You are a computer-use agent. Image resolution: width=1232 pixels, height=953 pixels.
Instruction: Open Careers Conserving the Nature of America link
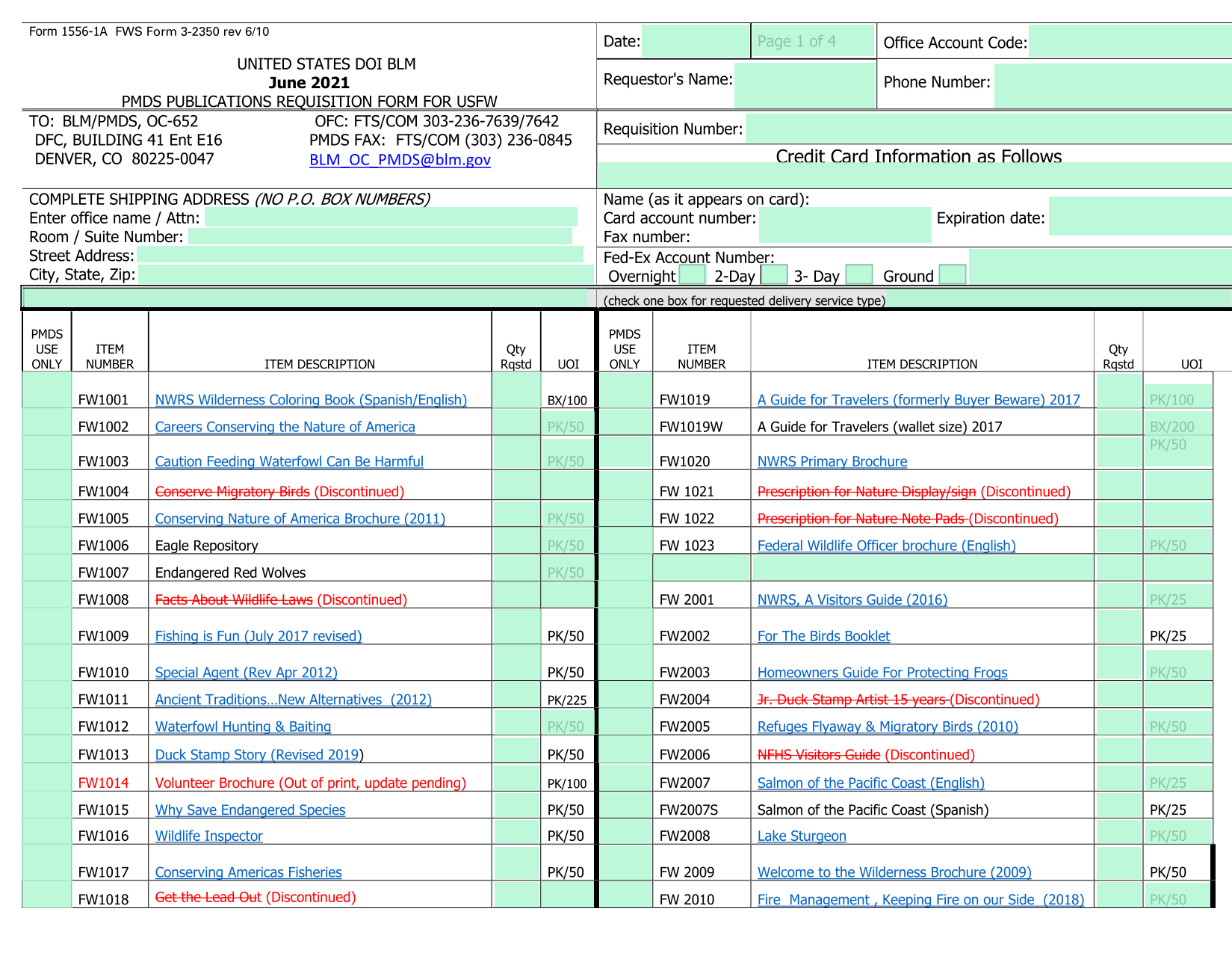[285, 427]
